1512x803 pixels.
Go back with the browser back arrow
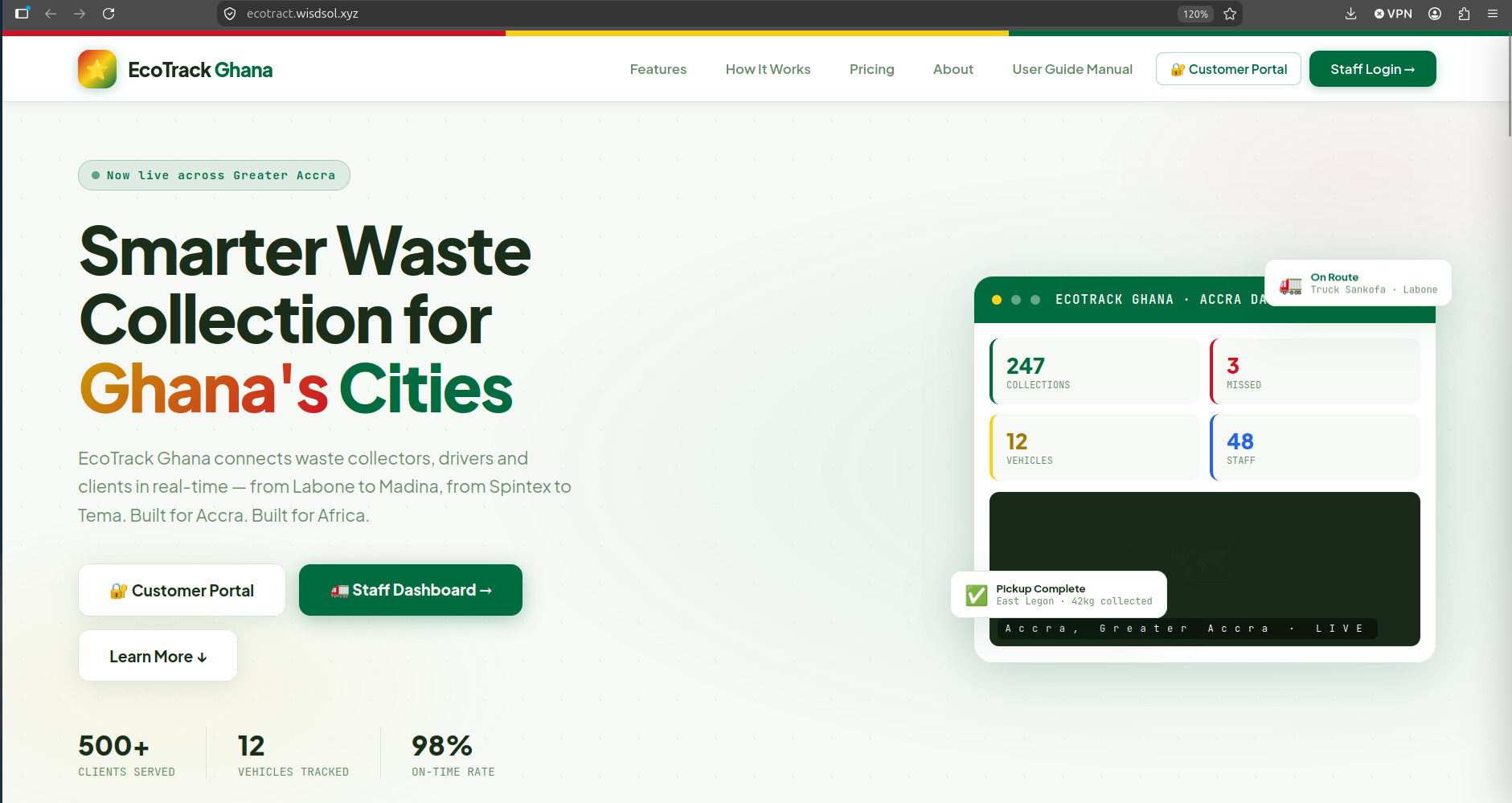pos(51,14)
